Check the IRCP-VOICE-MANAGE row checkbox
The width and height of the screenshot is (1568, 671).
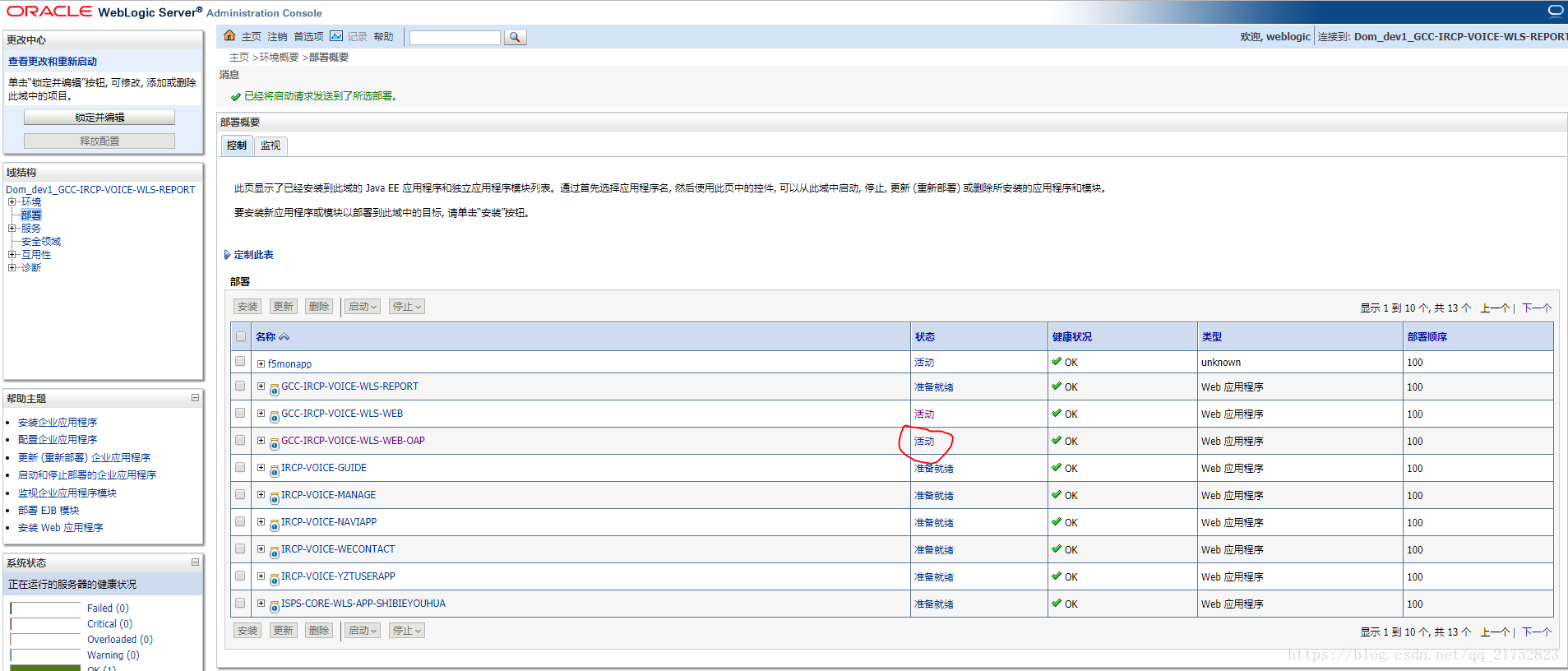point(240,494)
